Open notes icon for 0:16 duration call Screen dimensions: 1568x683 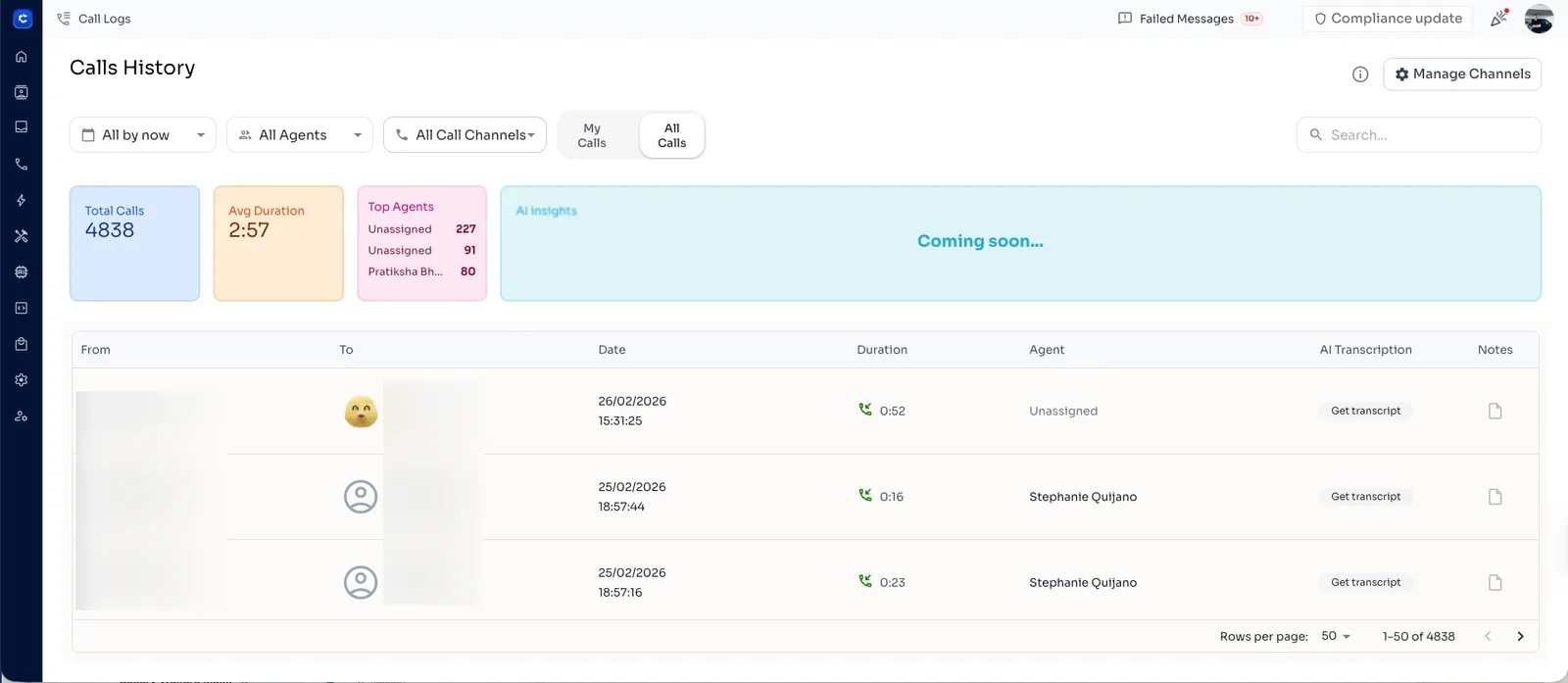pyautogui.click(x=1494, y=497)
